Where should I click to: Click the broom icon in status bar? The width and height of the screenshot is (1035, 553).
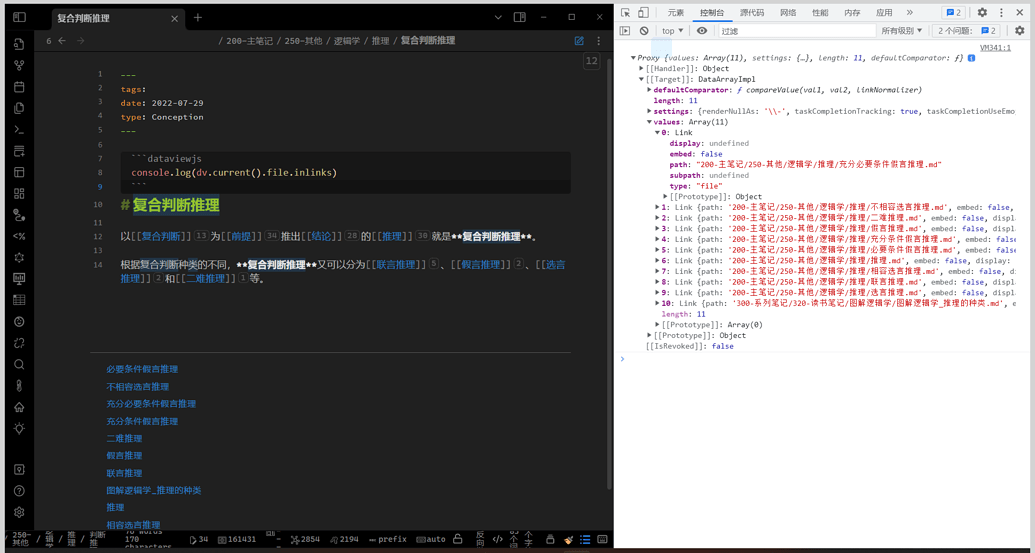[x=568, y=539]
